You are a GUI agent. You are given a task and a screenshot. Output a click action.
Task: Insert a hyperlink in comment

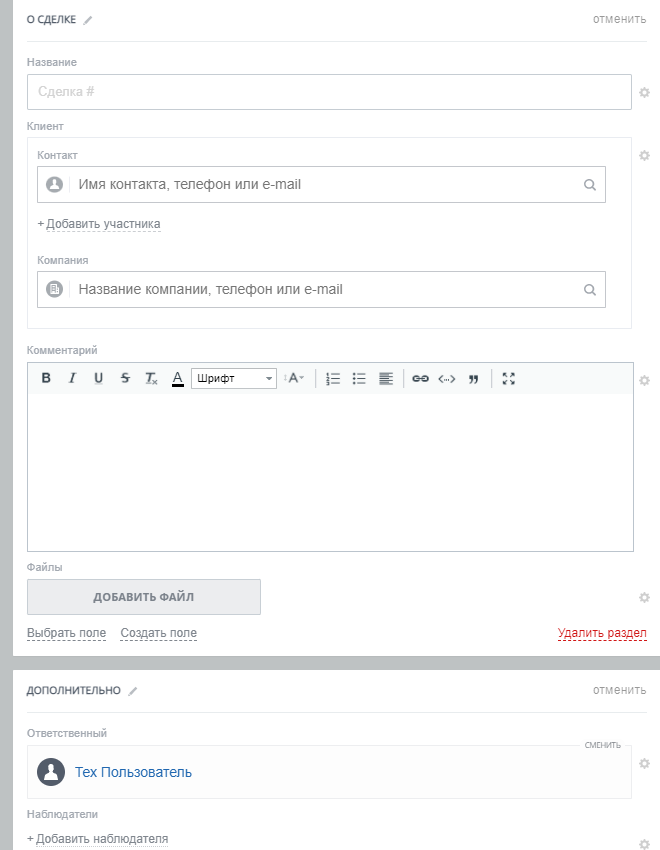pyautogui.click(x=421, y=379)
